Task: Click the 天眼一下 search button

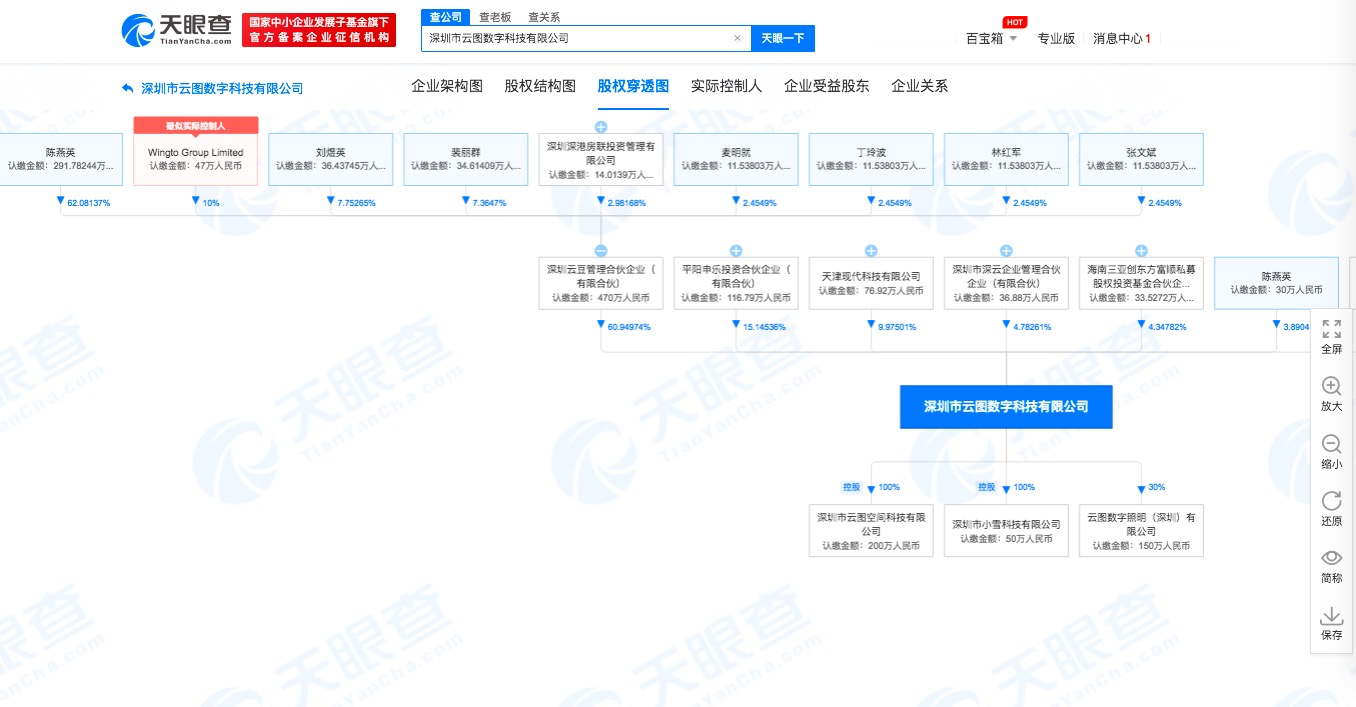Action: pos(782,38)
